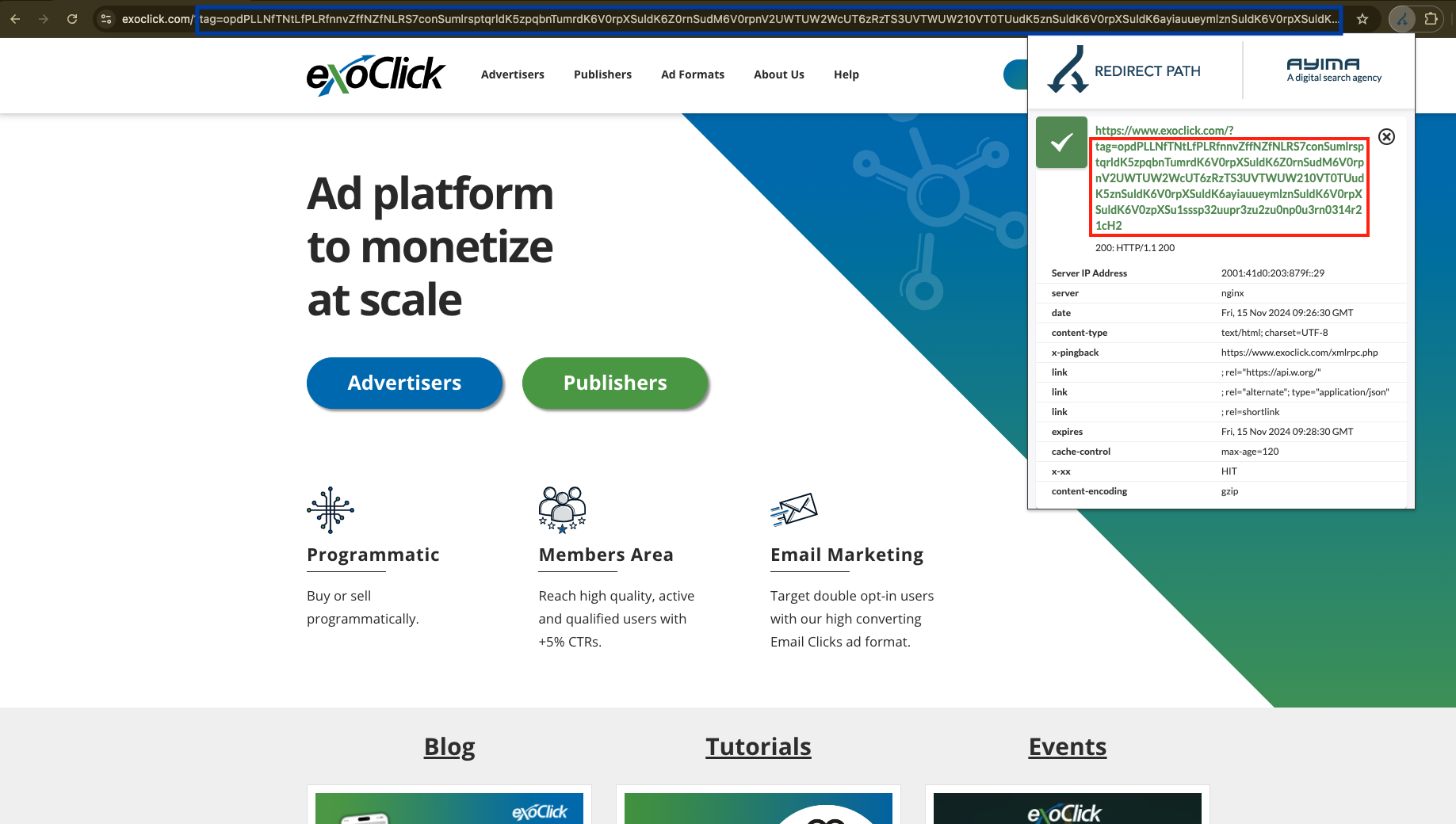The height and width of the screenshot is (824, 1456).
Task: Click the Programmatic circuit icon
Action: 331,509
